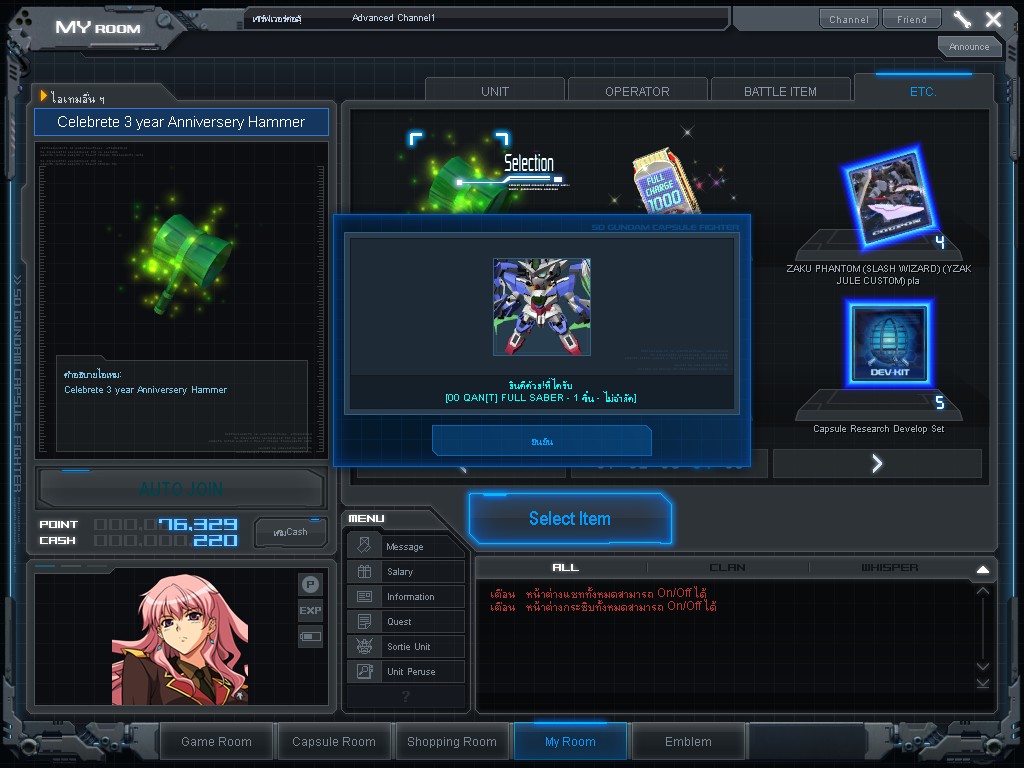The width and height of the screenshot is (1024, 768).
Task: Click the pink-haired operator portrait
Action: [180, 639]
